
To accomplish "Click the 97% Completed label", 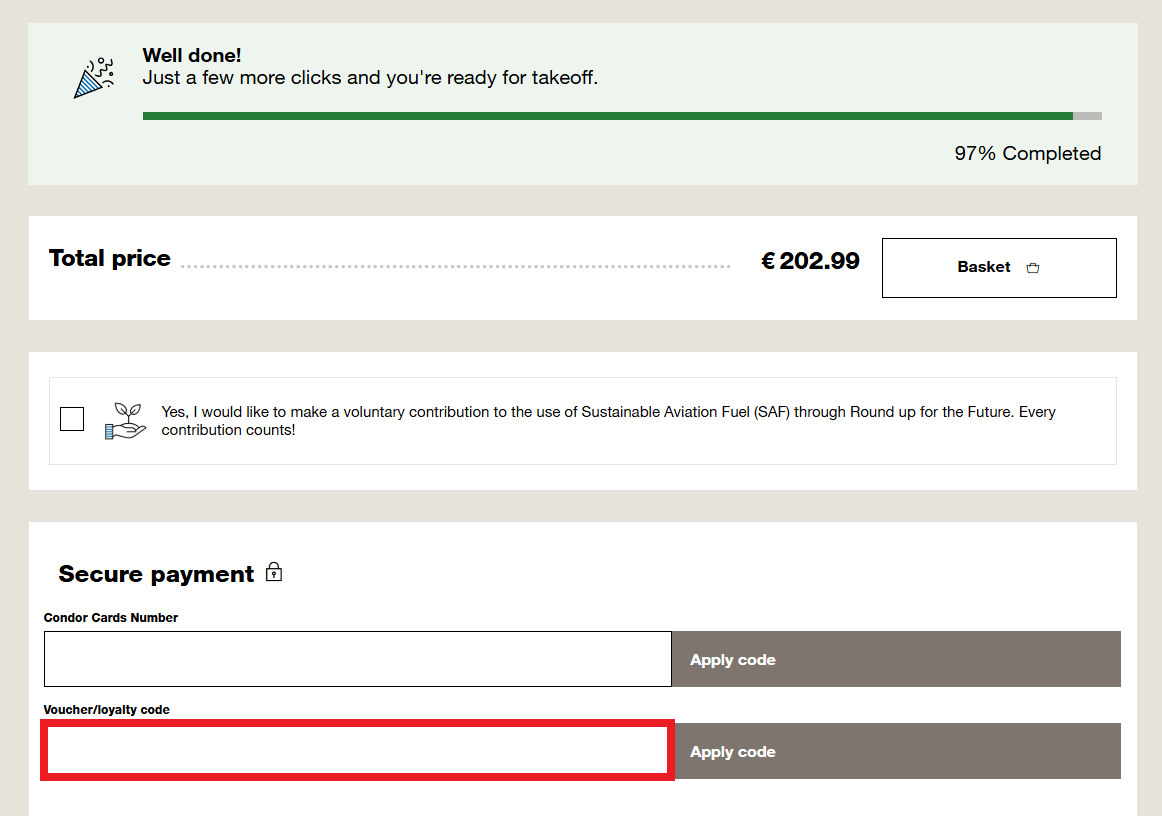I will click(1028, 153).
